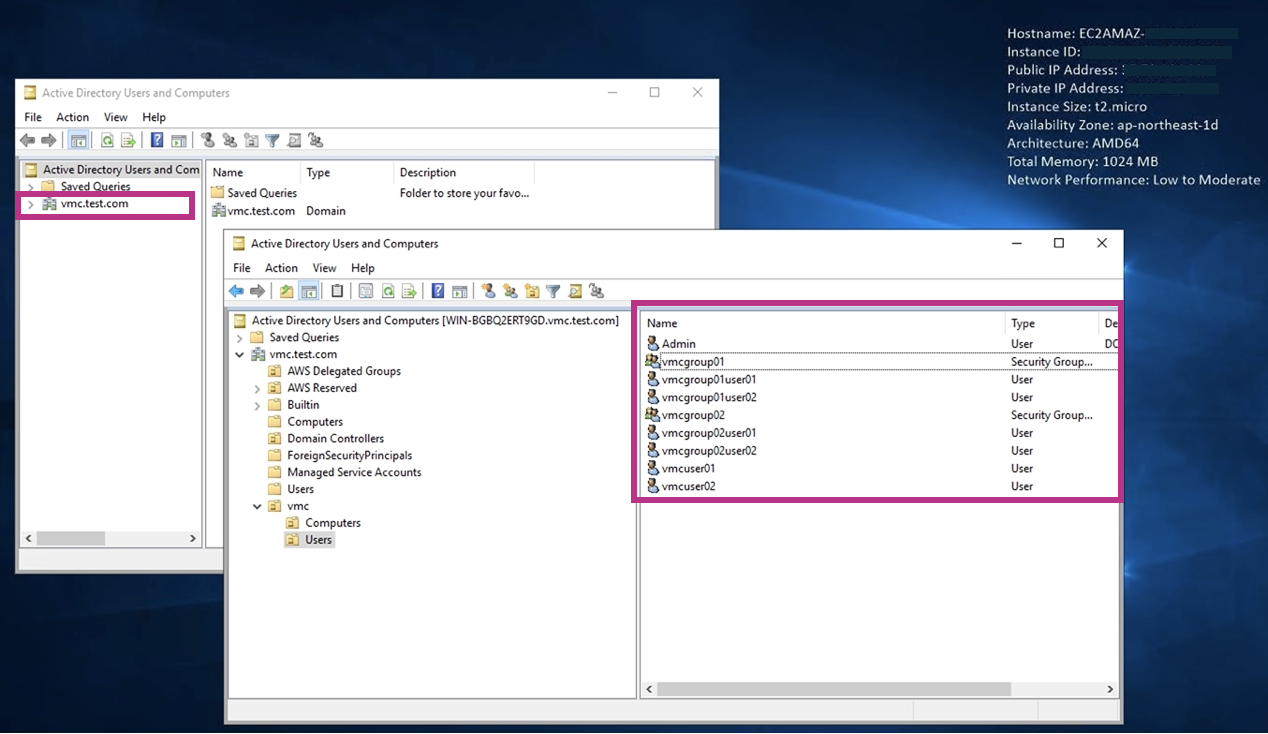The width and height of the screenshot is (1268, 734).
Task: Select vmcuser01 user row
Action: click(880, 468)
